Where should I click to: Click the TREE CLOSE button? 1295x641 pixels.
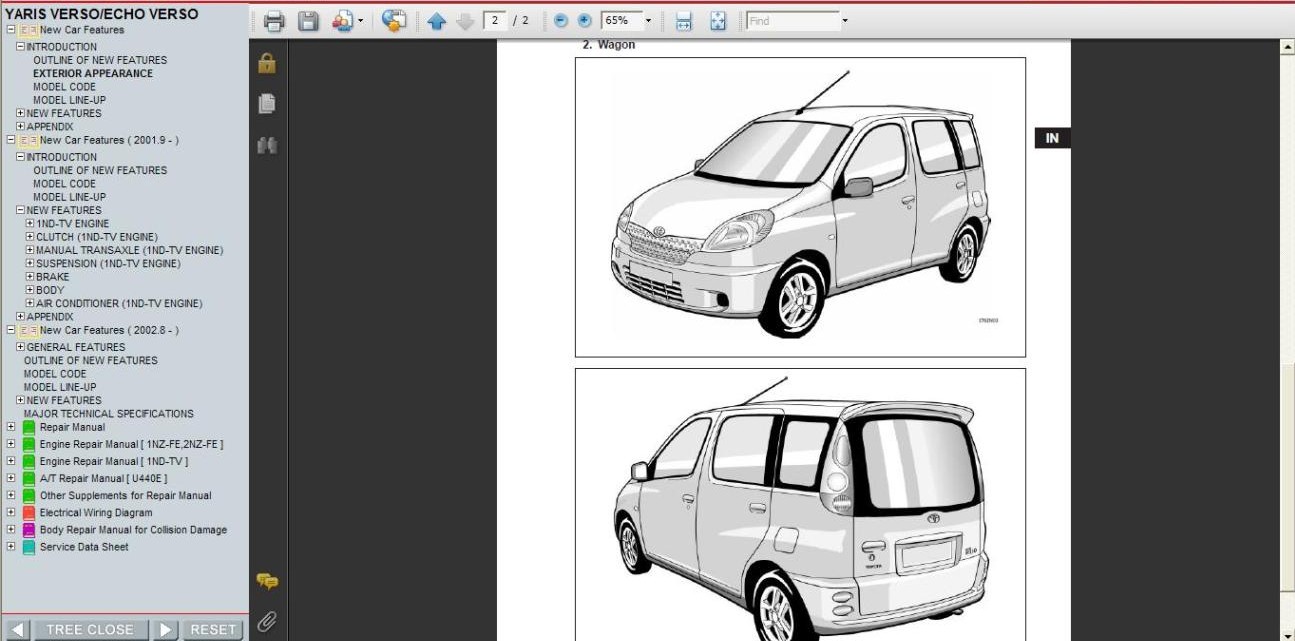90,630
